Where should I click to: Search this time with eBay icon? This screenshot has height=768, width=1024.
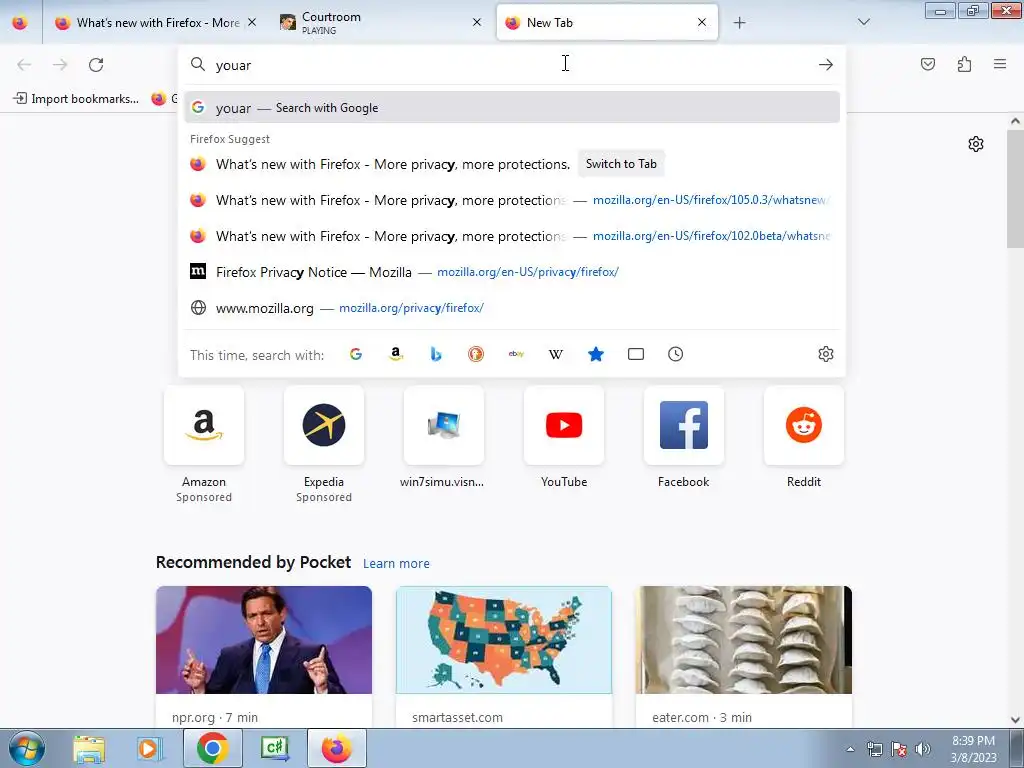point(516,354)
